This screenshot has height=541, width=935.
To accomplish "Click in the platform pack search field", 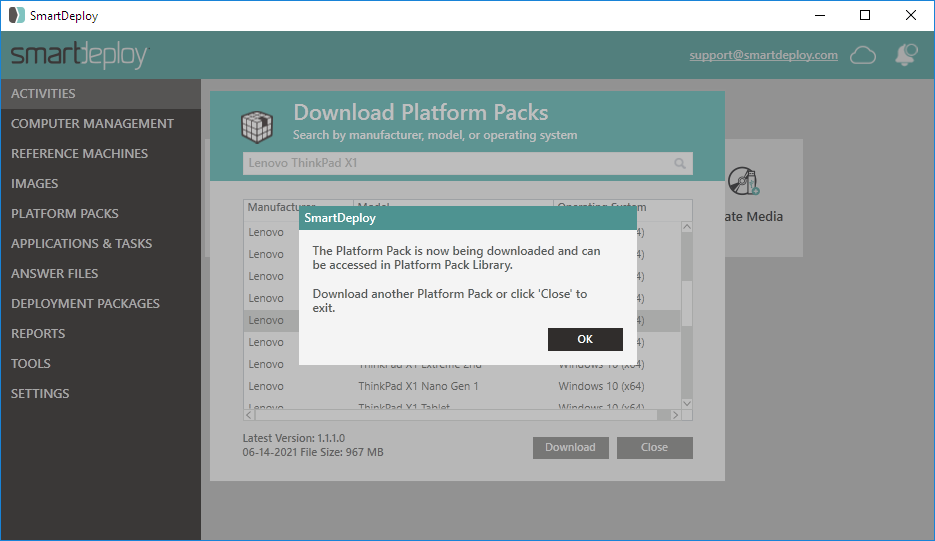I will (455, 163).
